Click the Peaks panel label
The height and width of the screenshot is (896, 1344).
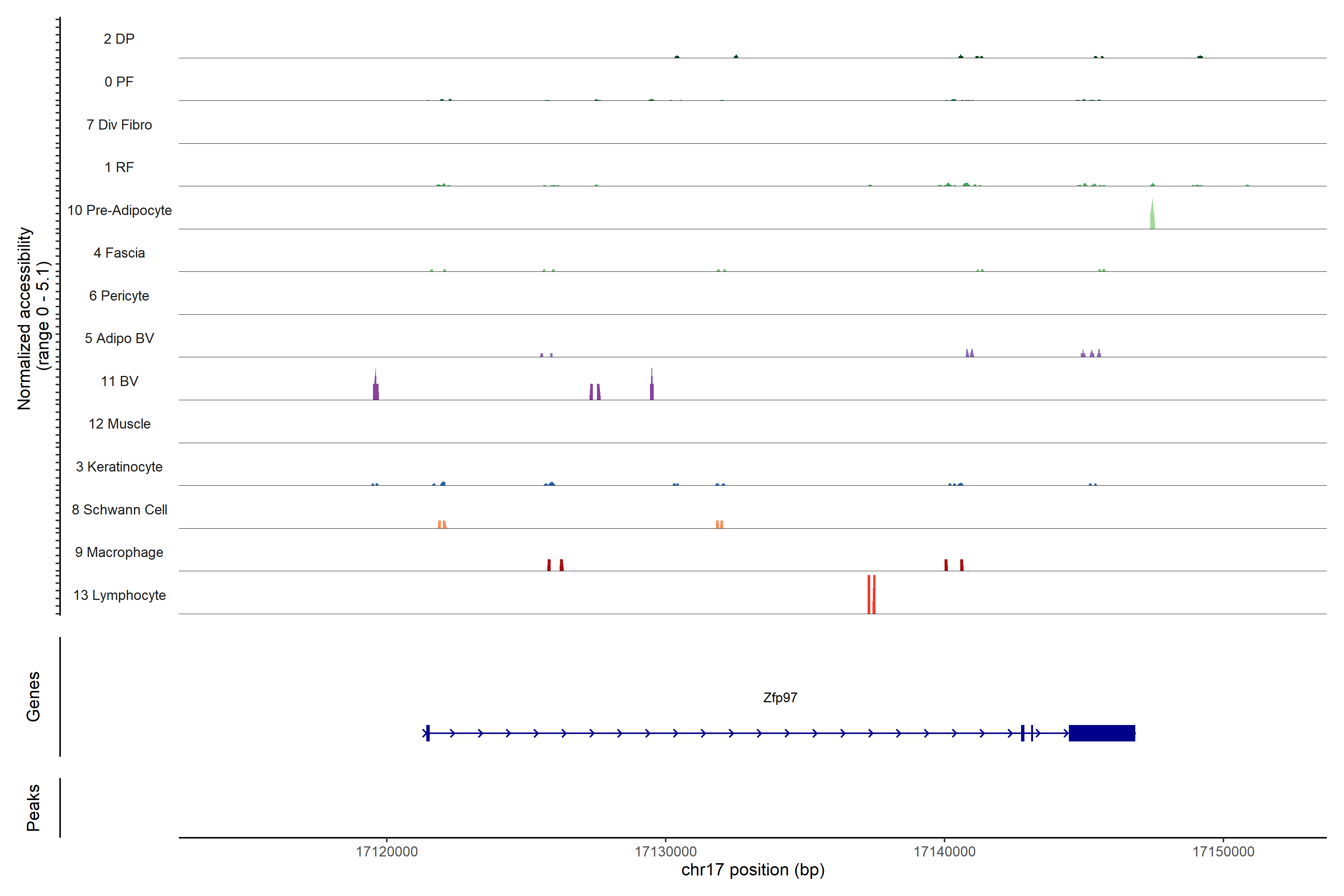pyautogui.click(x=33, y=808)
